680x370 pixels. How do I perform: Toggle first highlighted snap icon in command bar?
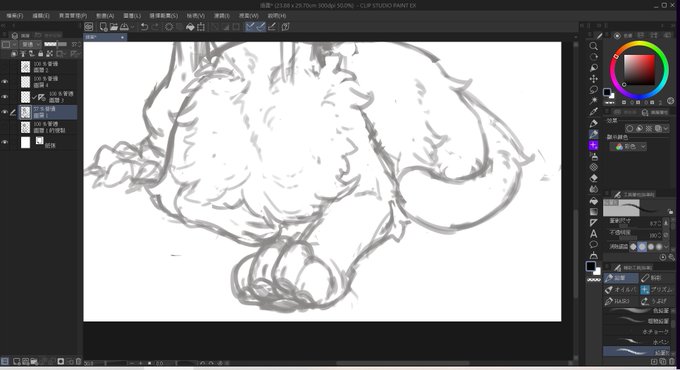(x=250, y=27)
